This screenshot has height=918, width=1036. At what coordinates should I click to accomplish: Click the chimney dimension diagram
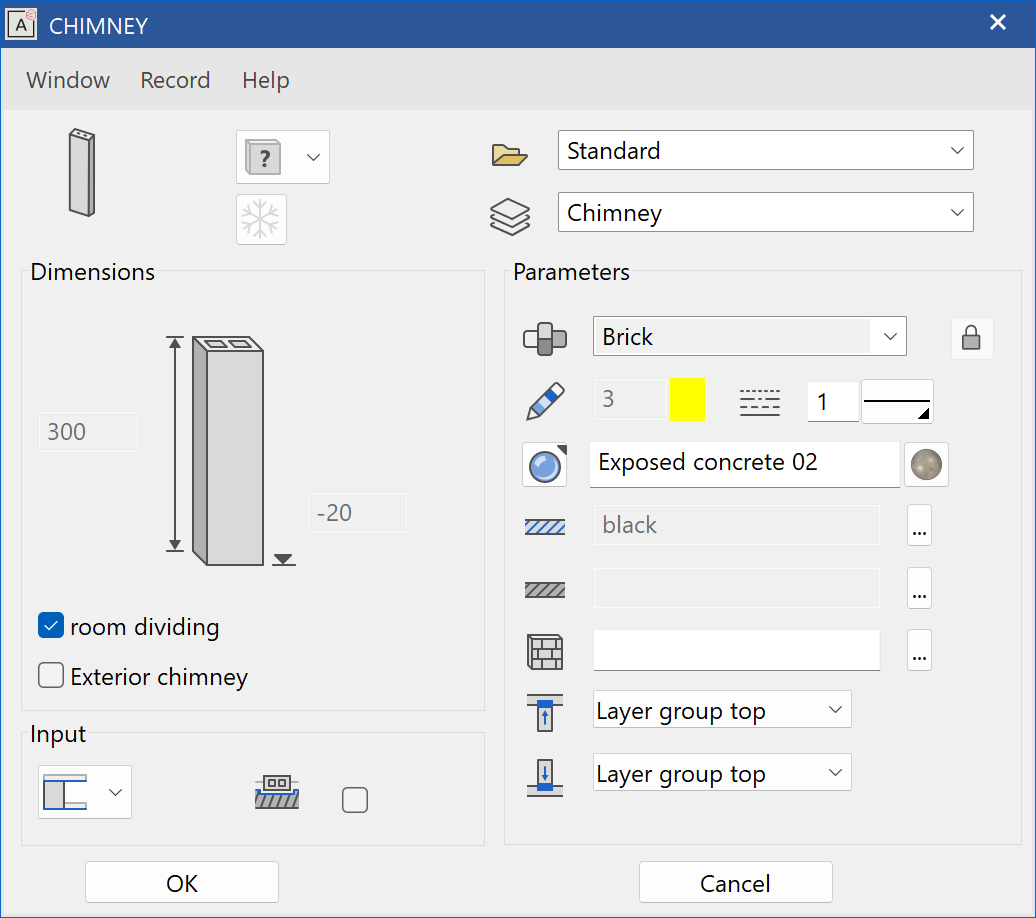(x=228, y=451)
